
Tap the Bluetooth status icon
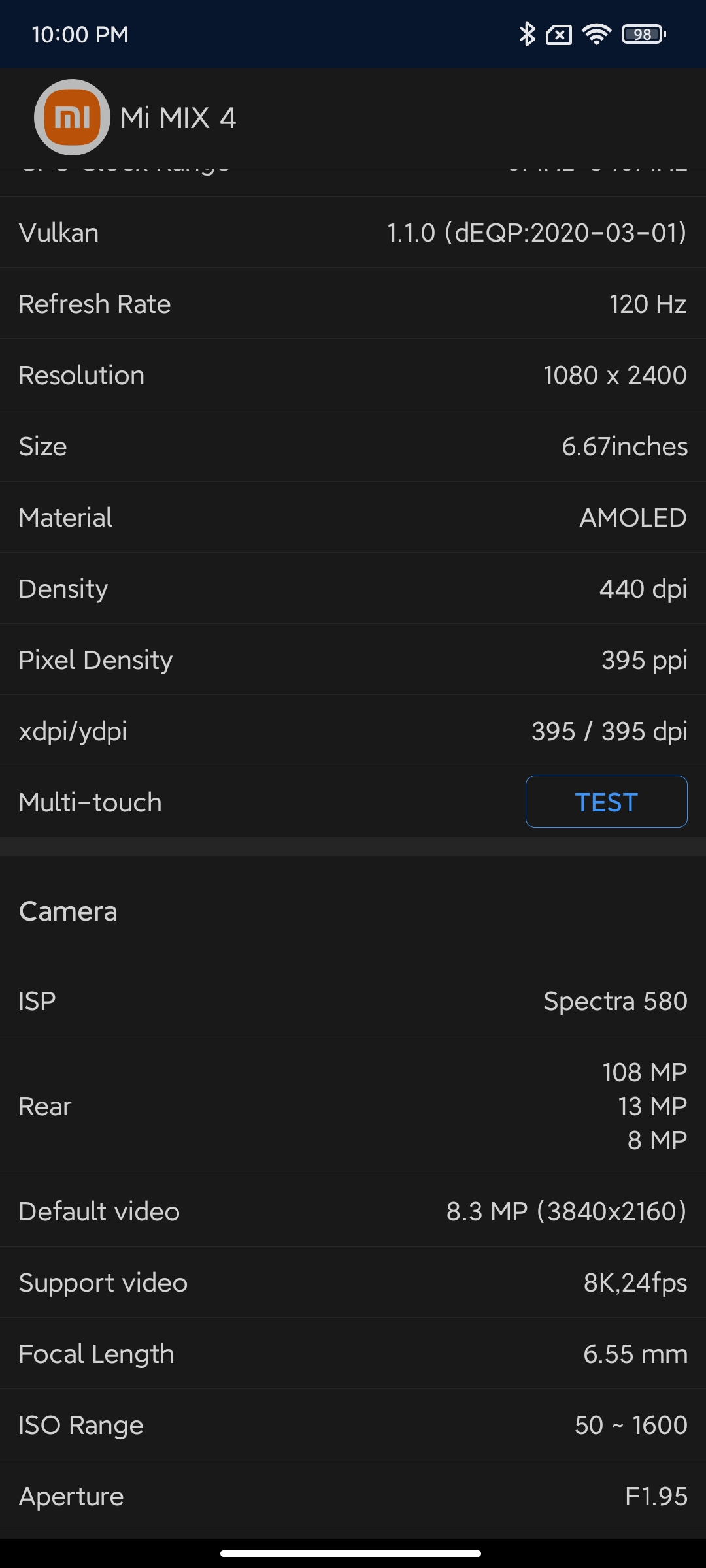(526, 34)
